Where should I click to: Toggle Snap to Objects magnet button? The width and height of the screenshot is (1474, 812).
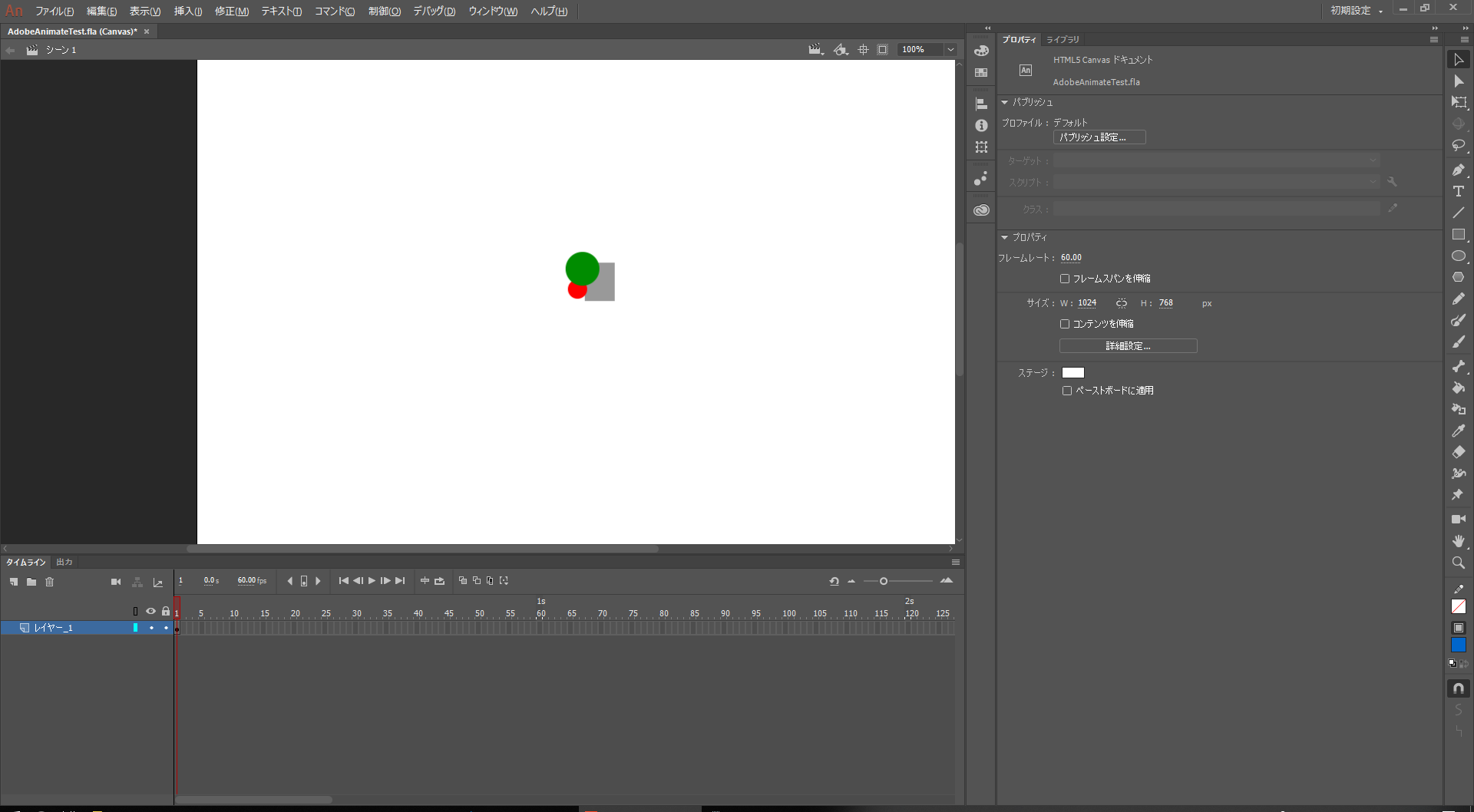click(1459, 688)
